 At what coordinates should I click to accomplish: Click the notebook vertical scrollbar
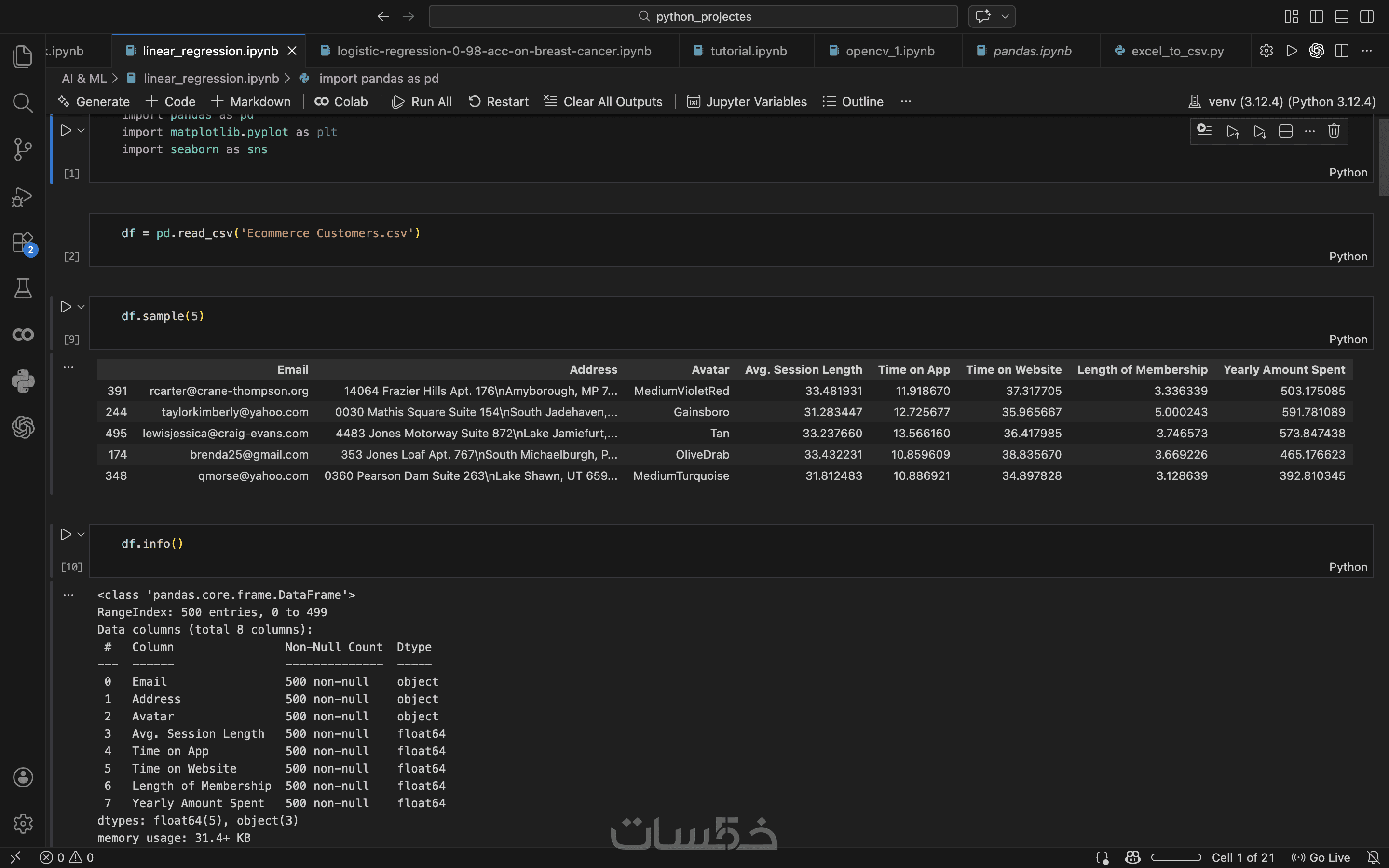coord(1383,157)
